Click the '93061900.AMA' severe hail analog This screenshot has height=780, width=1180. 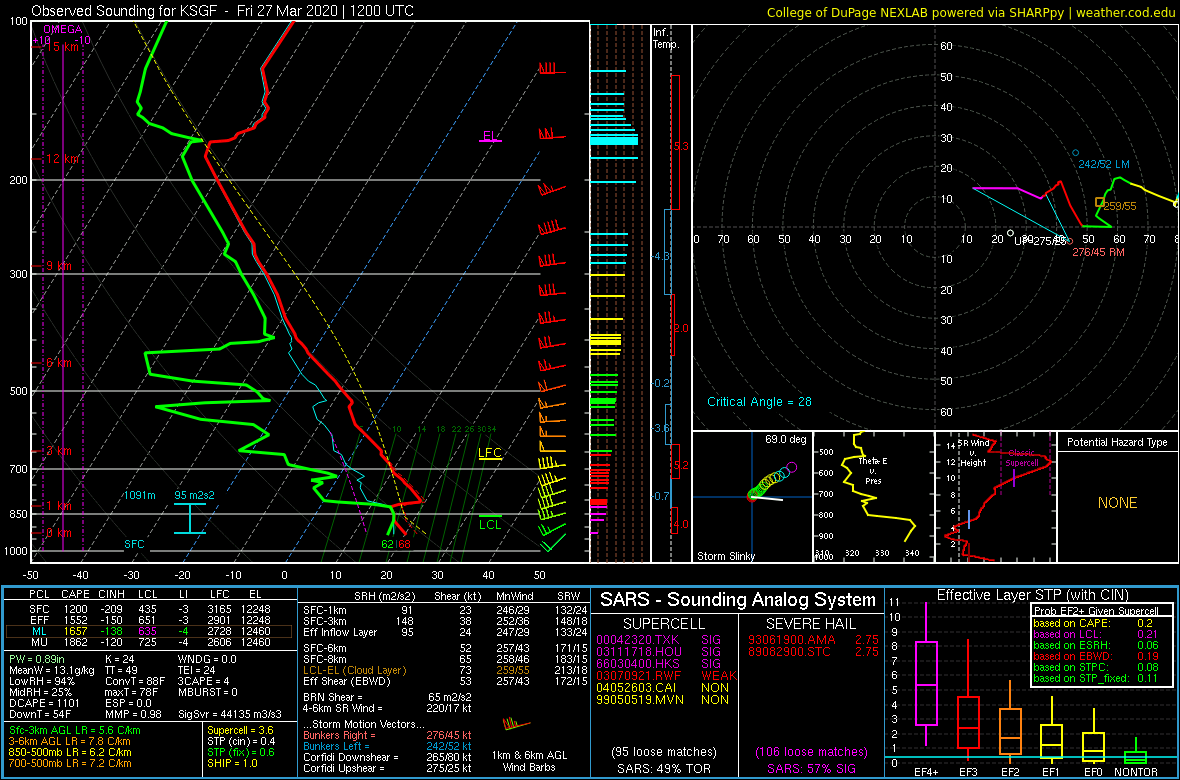coord(786,640)
